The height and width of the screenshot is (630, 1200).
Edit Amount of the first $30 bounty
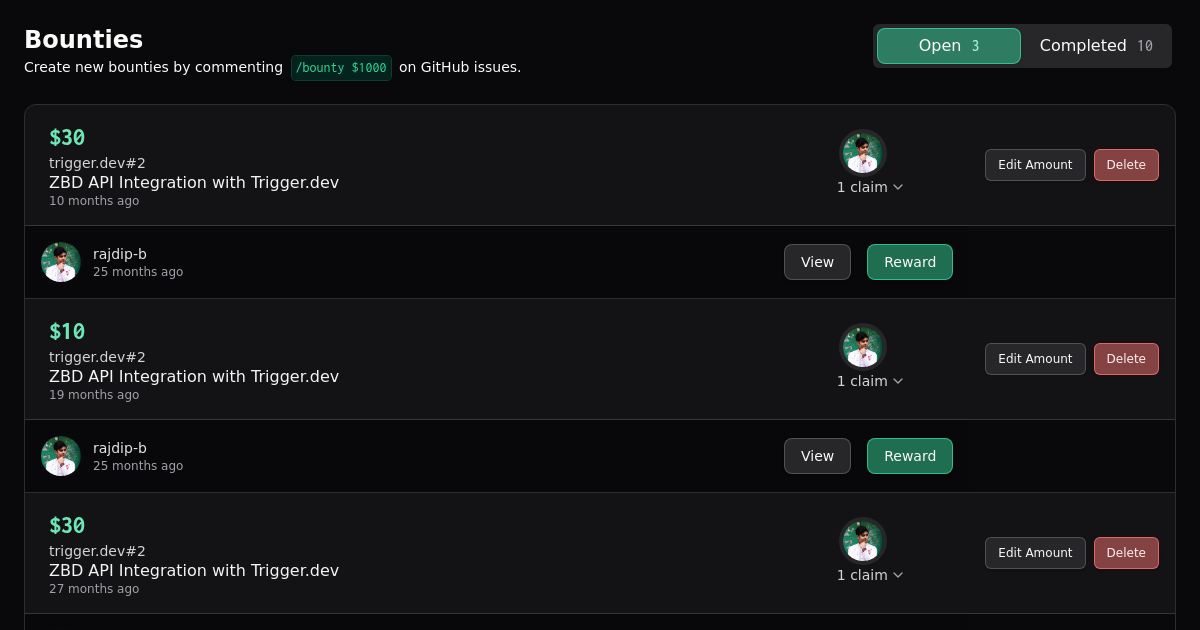[x=1035, y=165]
